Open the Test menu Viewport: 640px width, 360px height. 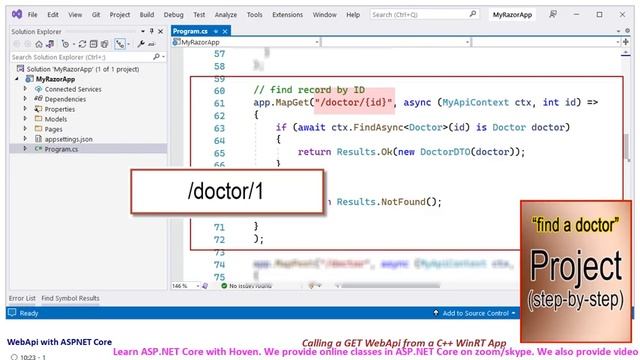[x=199, y=14]
